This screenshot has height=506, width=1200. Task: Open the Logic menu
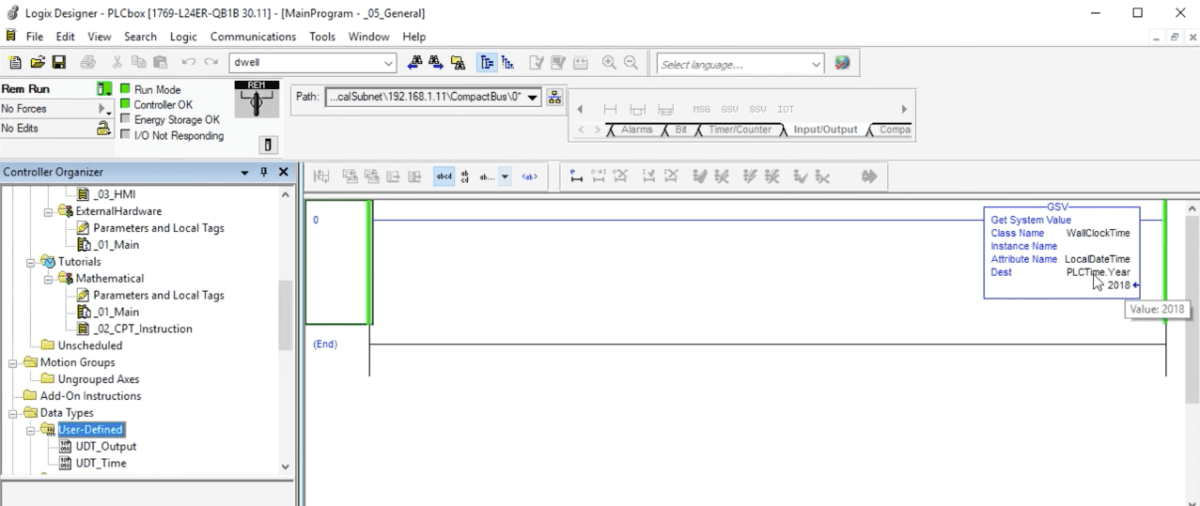pos(184,36)
